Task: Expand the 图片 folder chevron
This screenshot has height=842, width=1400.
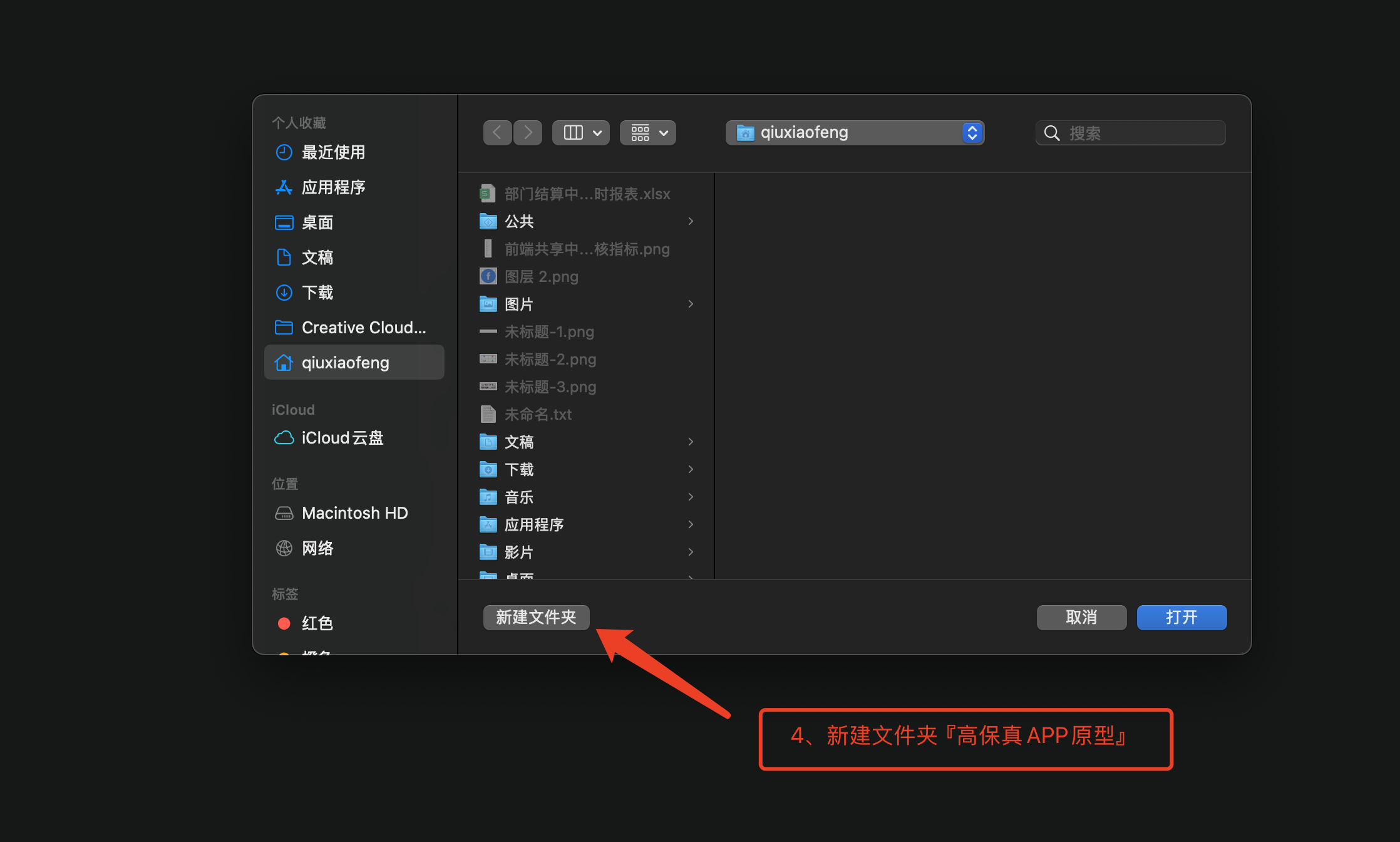Action: (x=691, y=304)
